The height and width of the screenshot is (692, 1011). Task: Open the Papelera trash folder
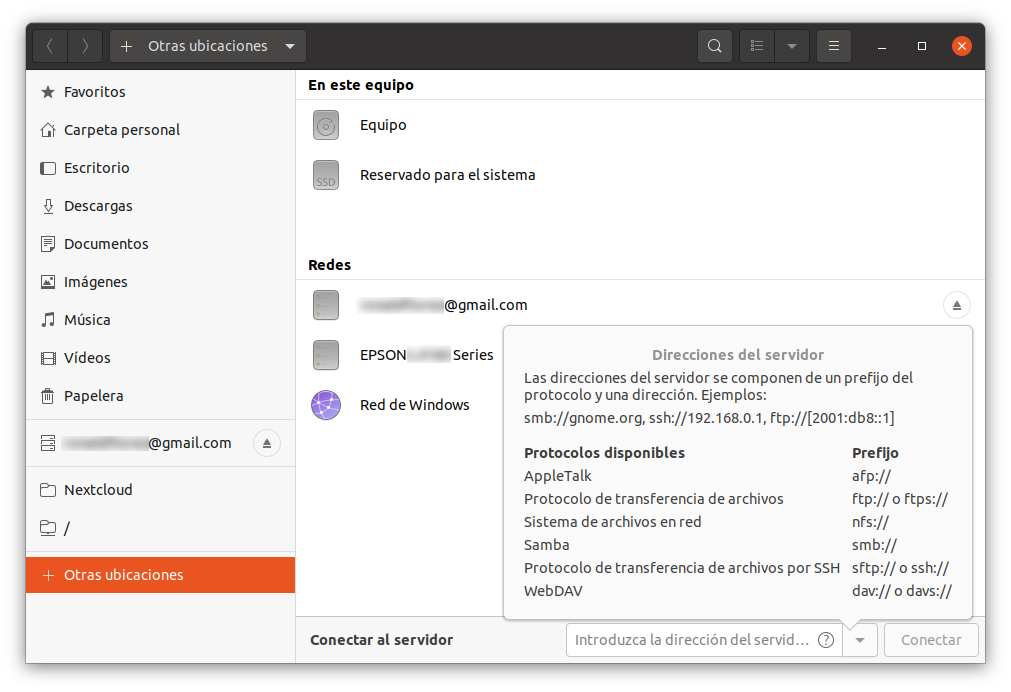tap(93, 396)
